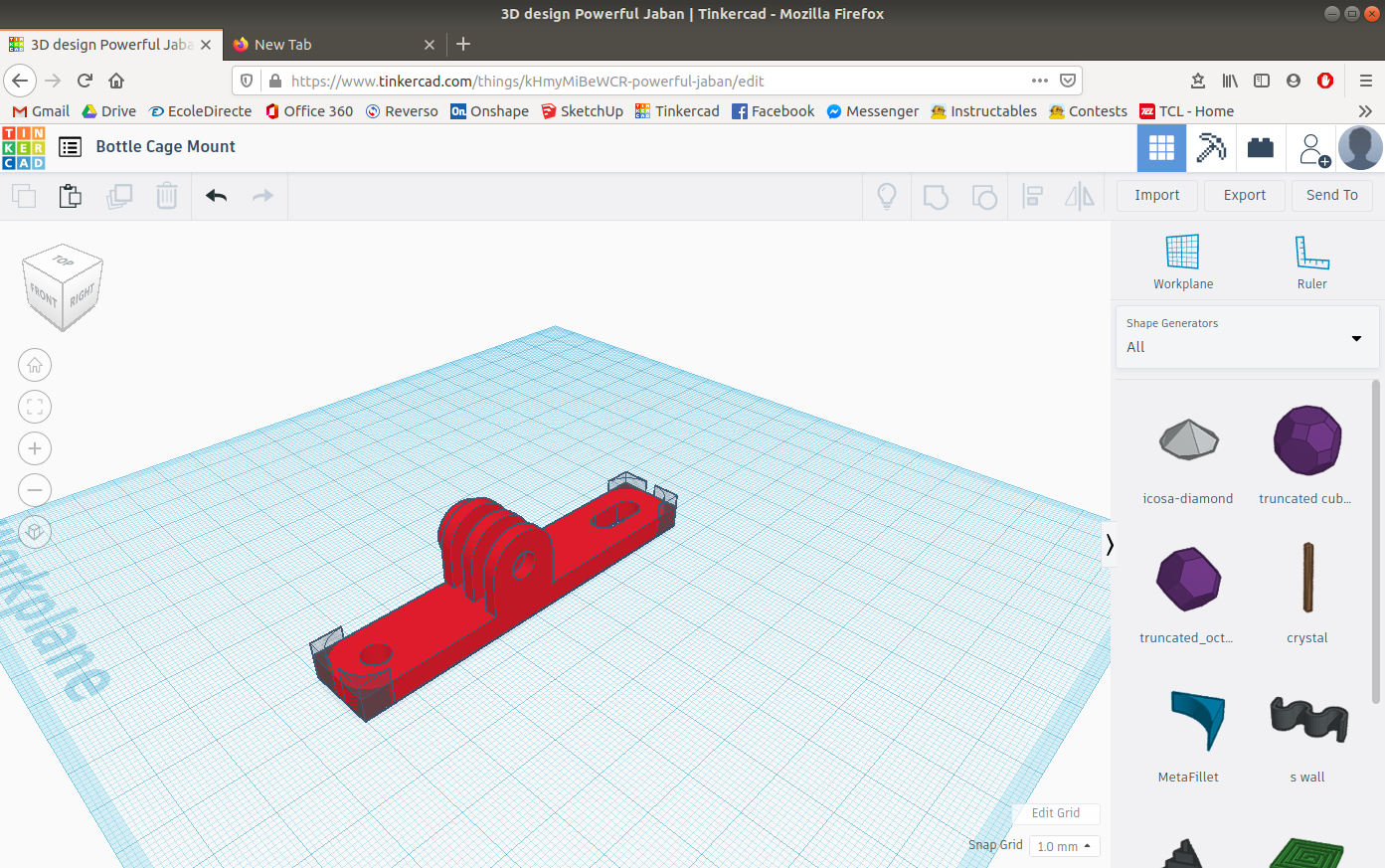Click the Align tool icon
Viewport: 1385px width, 868px height.
click(x=1032, y=196)
